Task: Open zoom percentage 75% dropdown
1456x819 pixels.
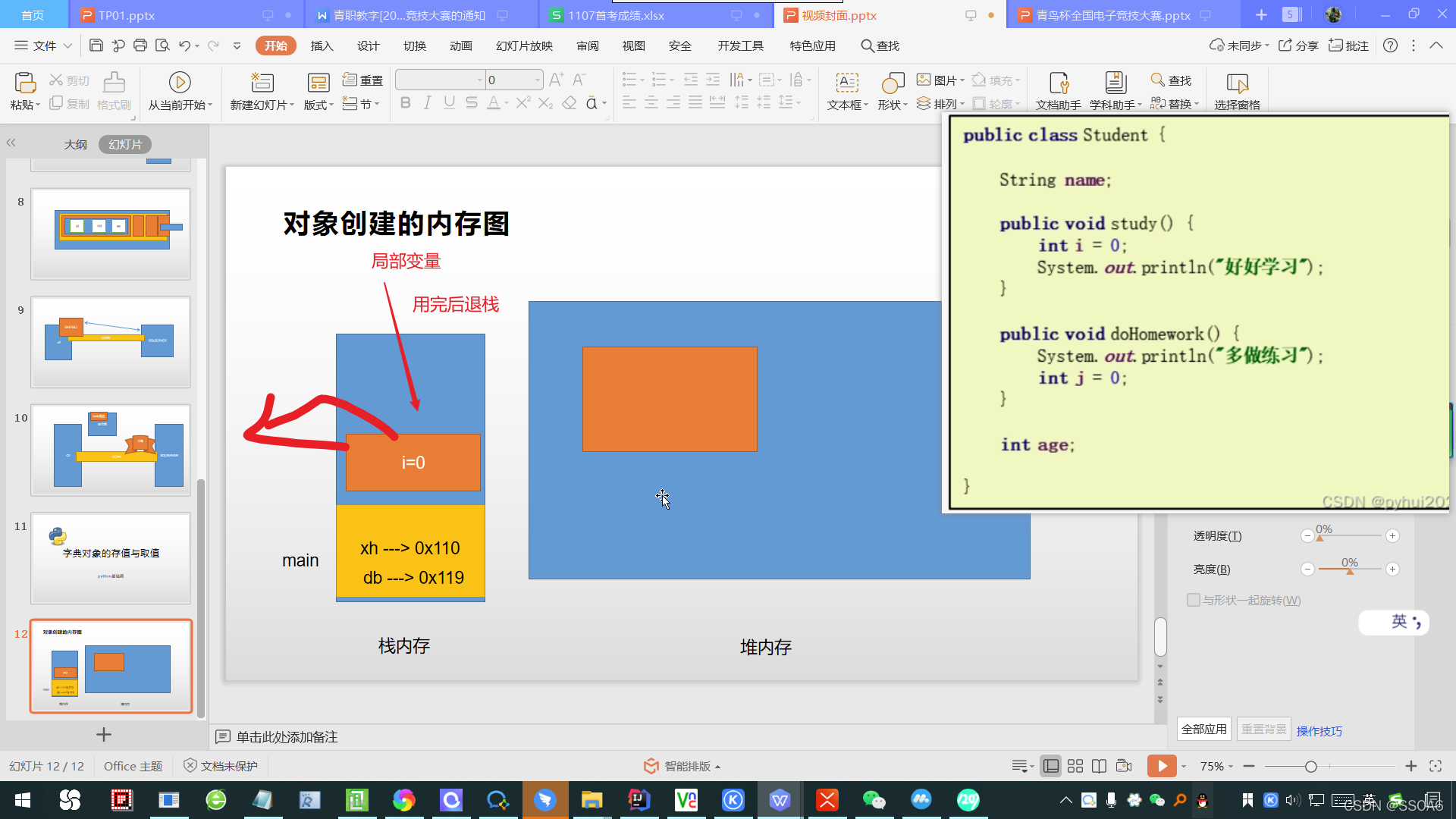Action: 1216,766
